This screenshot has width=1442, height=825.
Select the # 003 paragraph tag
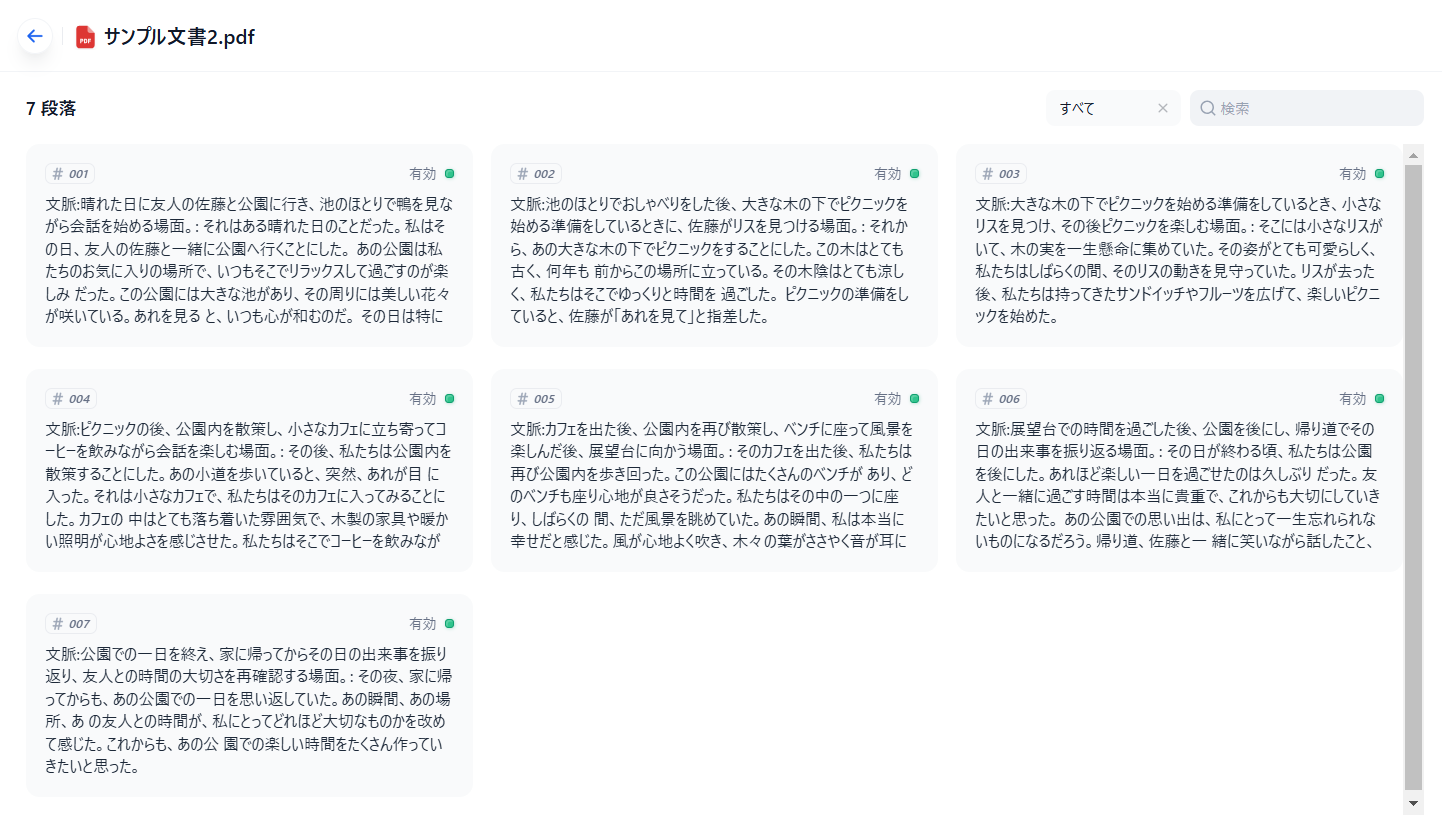[x=1001, y=174]
